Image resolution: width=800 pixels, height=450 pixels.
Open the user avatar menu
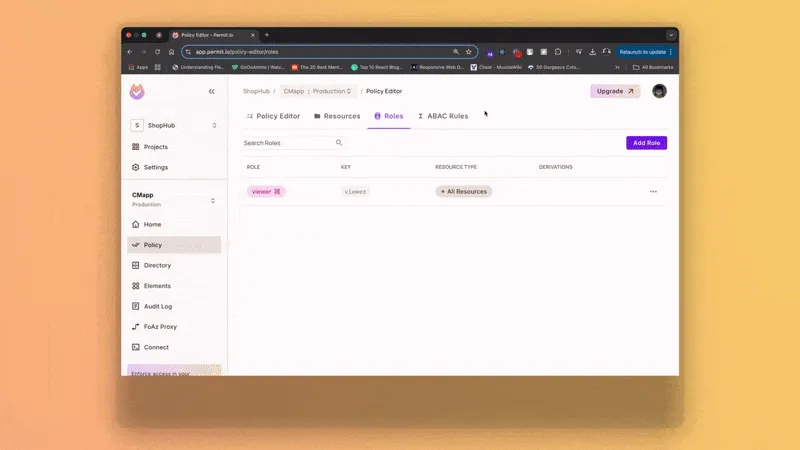point(659,91)
